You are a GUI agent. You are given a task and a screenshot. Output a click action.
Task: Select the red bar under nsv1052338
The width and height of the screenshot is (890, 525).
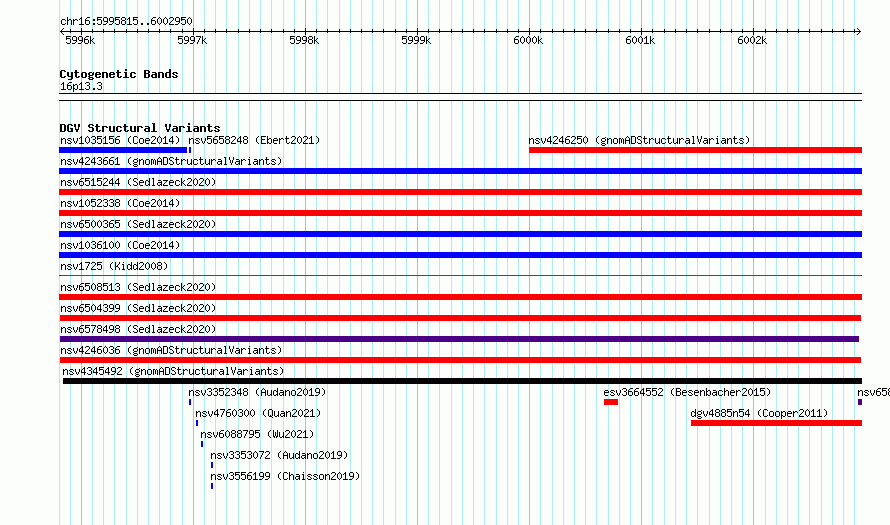460,213
